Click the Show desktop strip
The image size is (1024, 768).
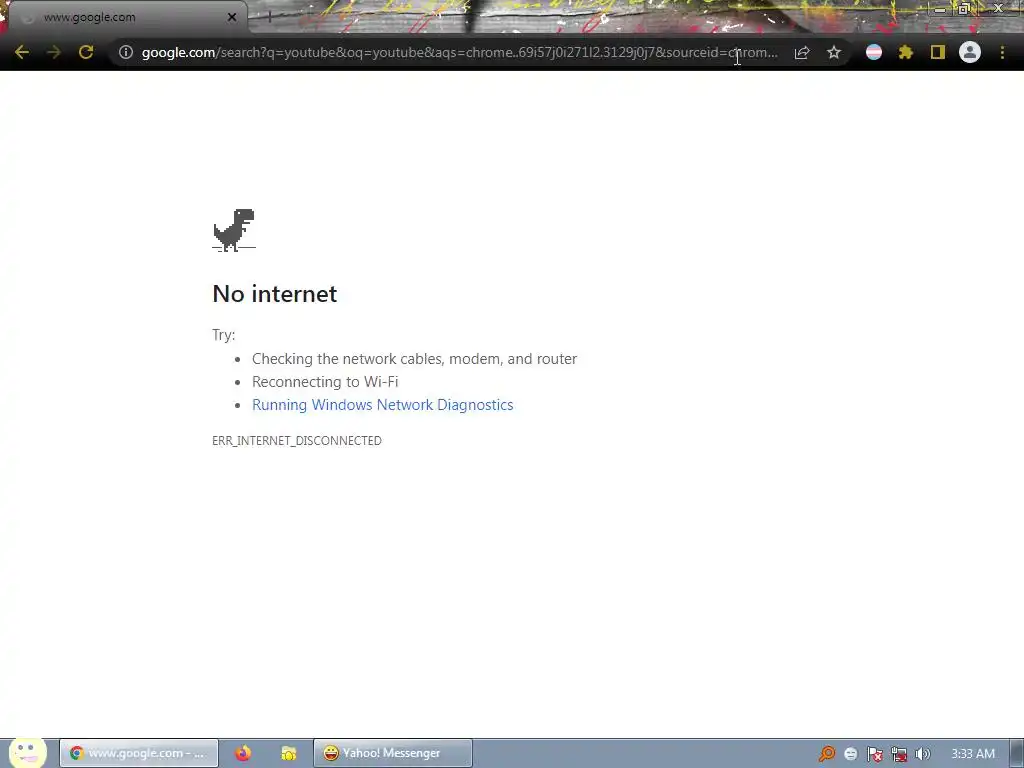pyautogui.click(x=1017, y=754)
